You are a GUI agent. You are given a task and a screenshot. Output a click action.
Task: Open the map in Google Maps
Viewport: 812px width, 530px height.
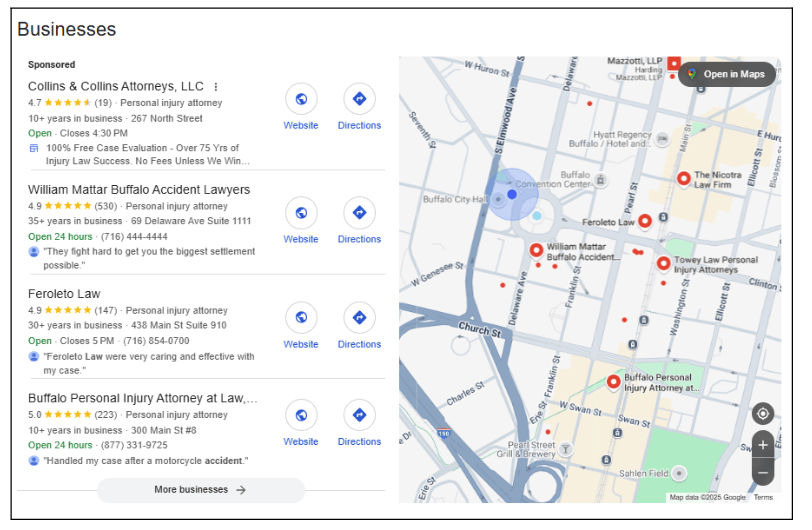pyautogui.click(x=727, y=74)
